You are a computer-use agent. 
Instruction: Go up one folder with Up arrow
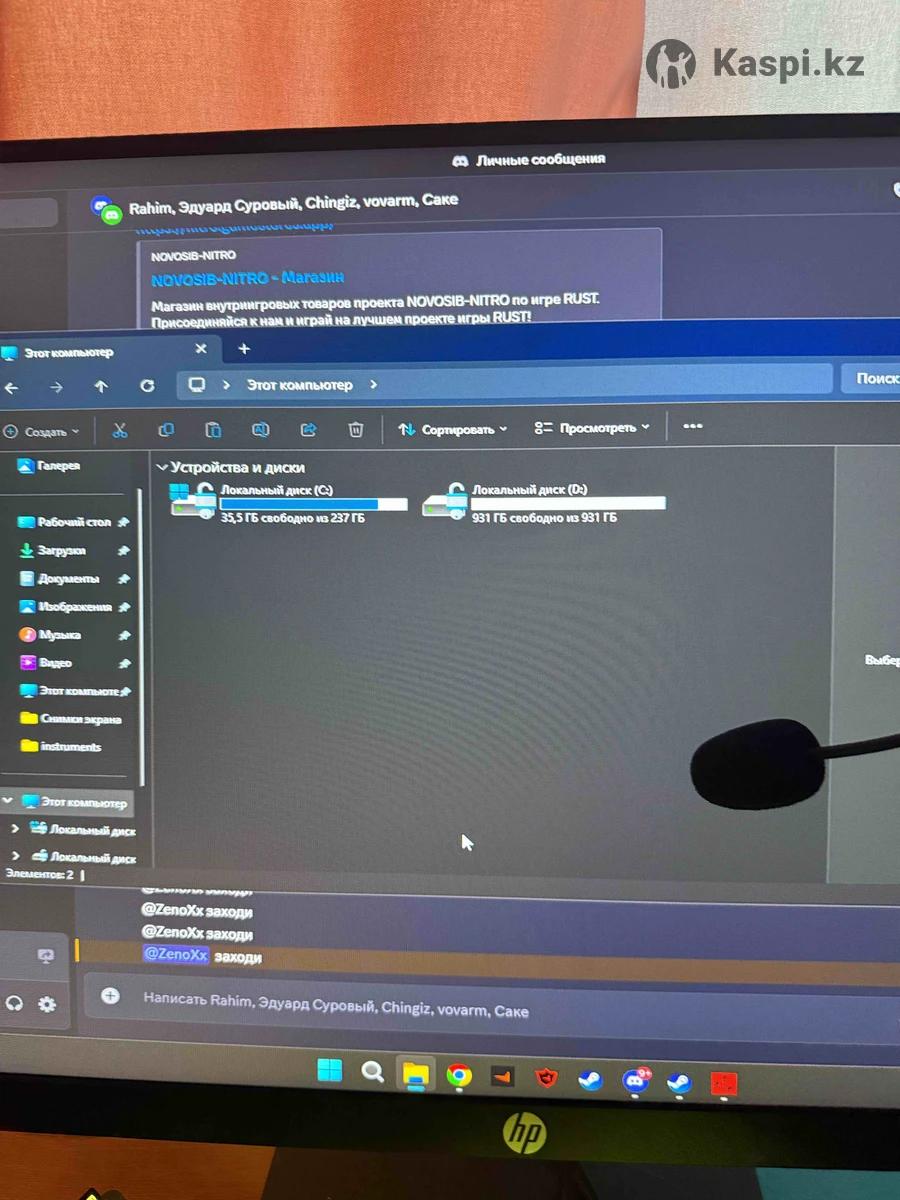click(x=101, y=387)
